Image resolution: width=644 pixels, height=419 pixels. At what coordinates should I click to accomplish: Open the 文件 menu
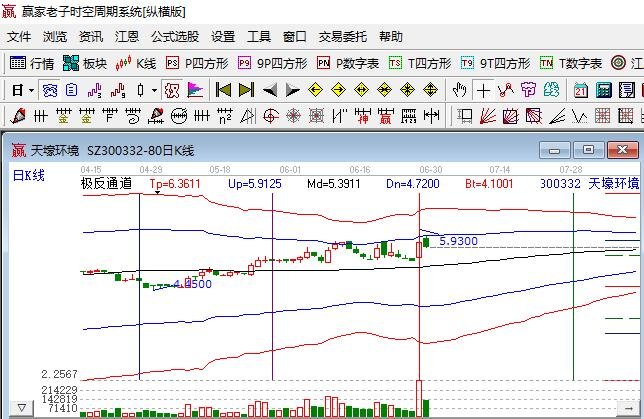[x=19, y=37]
